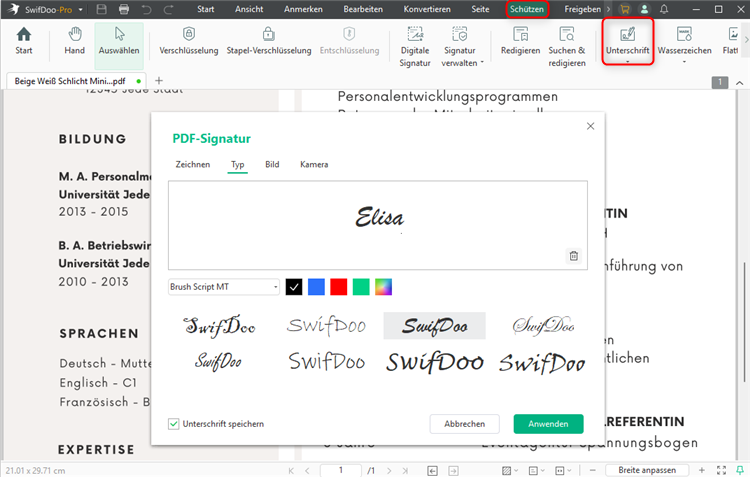Open the Anmerken menu tab
750x477 pixels.
[x=303, y=9]
